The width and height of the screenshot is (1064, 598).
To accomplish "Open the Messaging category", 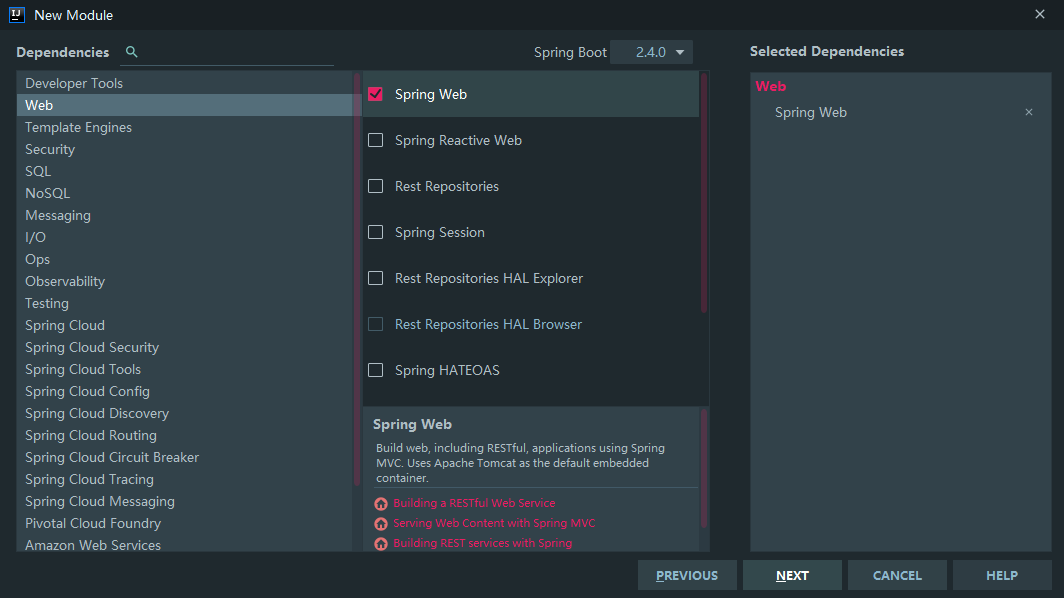I will 185,215.
